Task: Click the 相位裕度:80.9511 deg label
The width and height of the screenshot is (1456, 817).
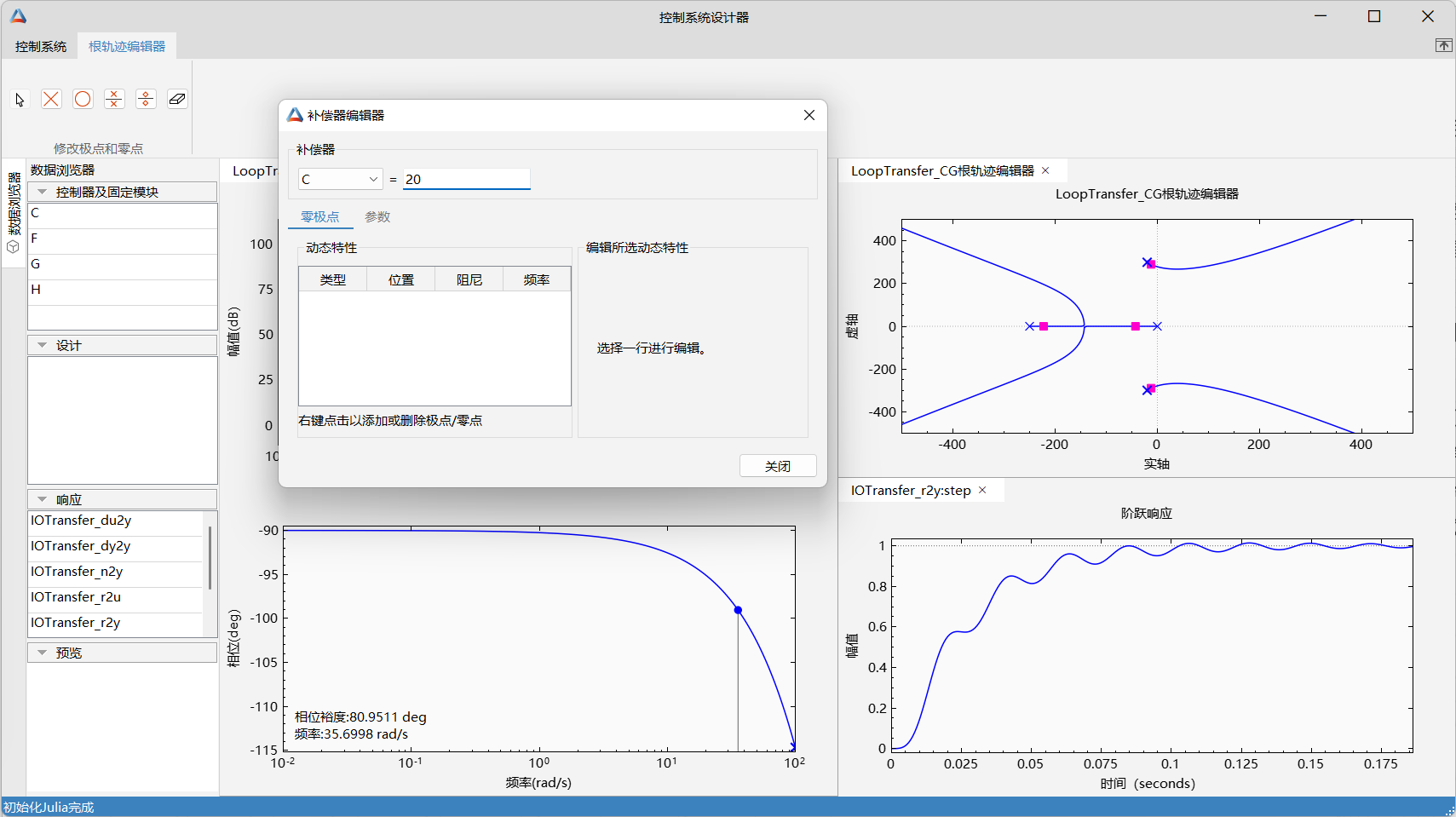Action: pyautogui.click(x=360, y=717)
